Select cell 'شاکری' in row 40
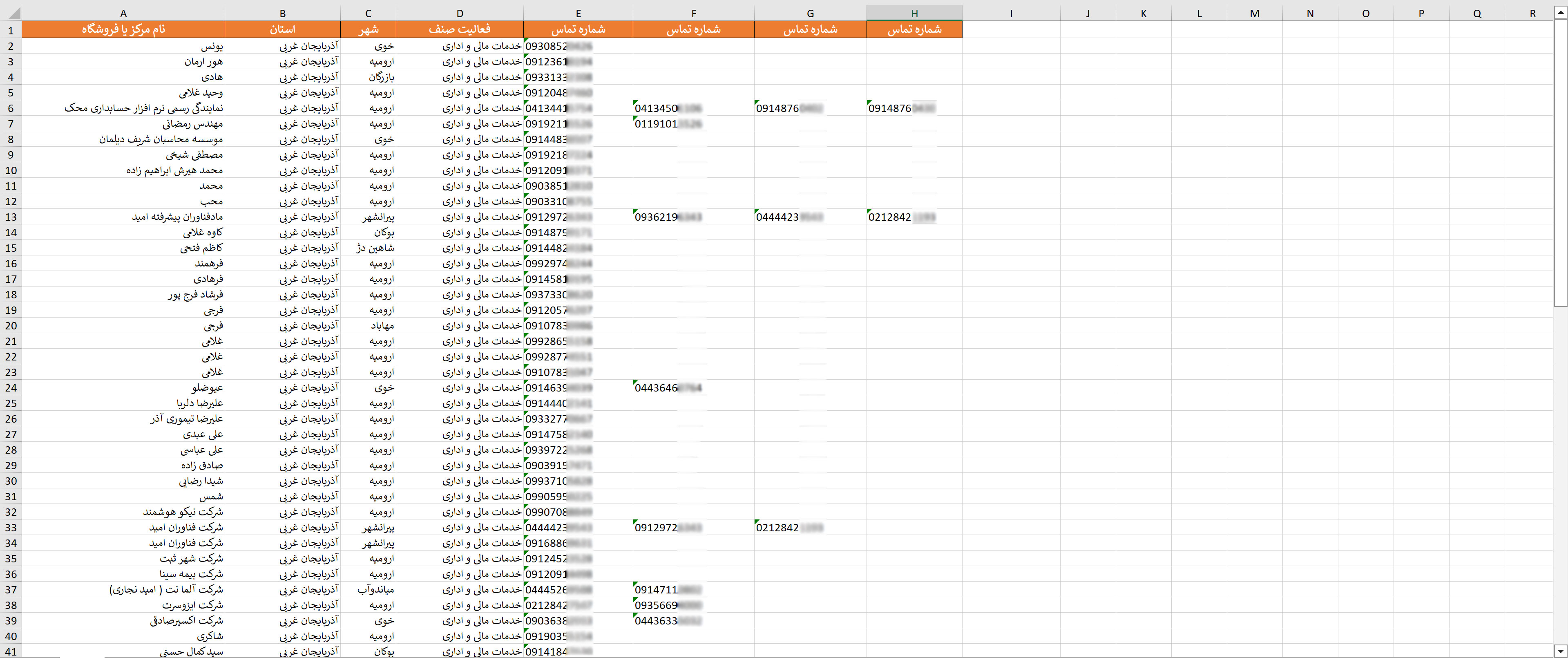 tap(123, 636)
